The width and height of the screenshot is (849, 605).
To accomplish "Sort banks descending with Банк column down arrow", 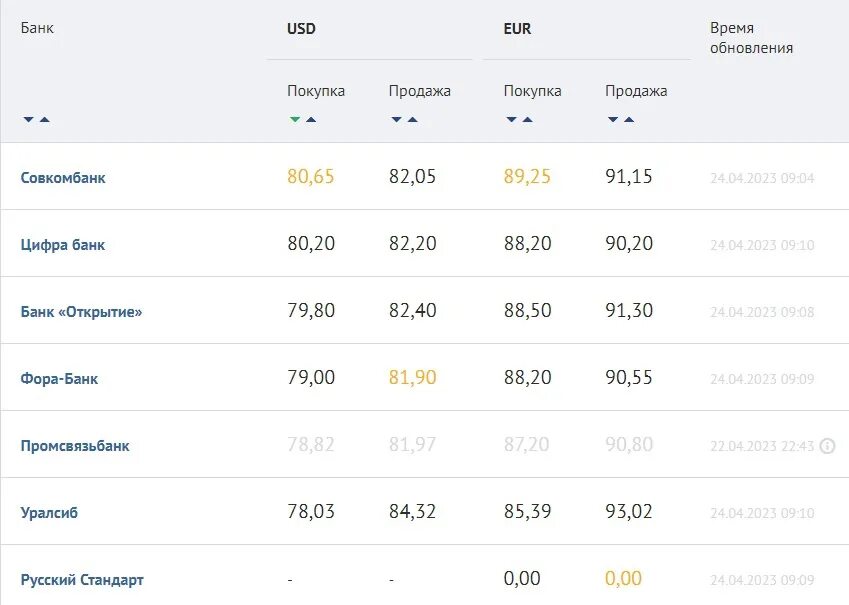I will (x=29, y=120).
